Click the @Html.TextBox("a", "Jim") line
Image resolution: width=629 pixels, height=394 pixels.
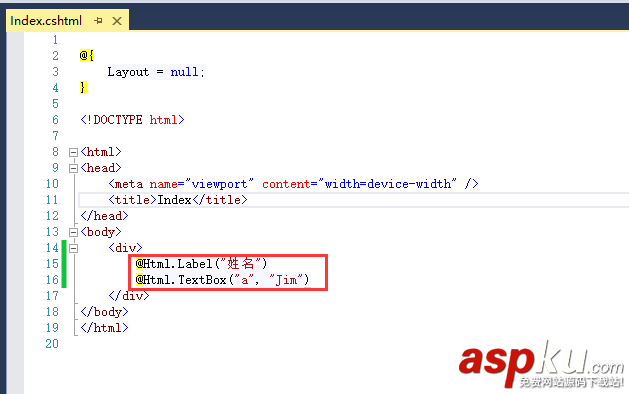point(223,280)
